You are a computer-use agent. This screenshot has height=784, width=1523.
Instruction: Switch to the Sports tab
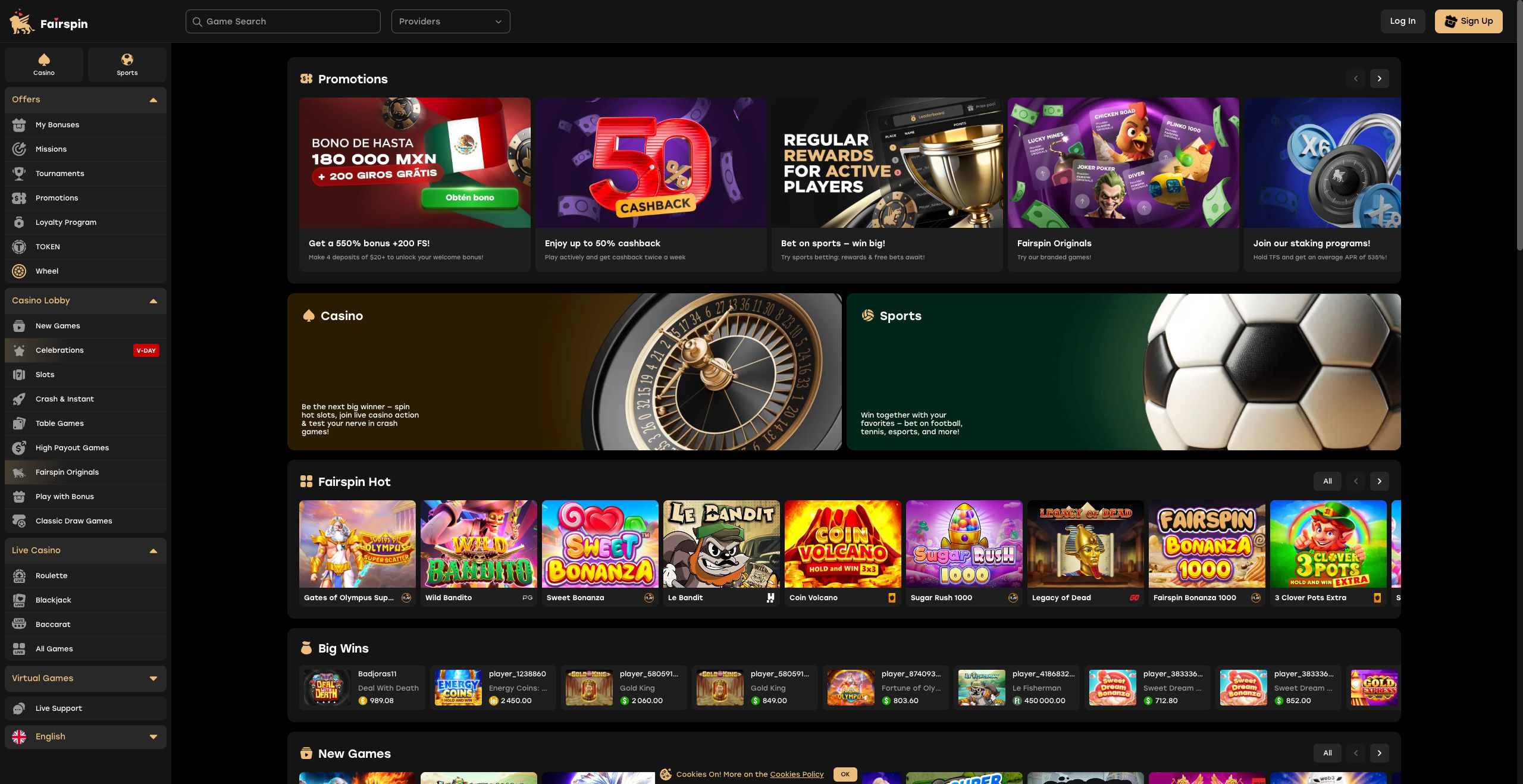[127, 64]
